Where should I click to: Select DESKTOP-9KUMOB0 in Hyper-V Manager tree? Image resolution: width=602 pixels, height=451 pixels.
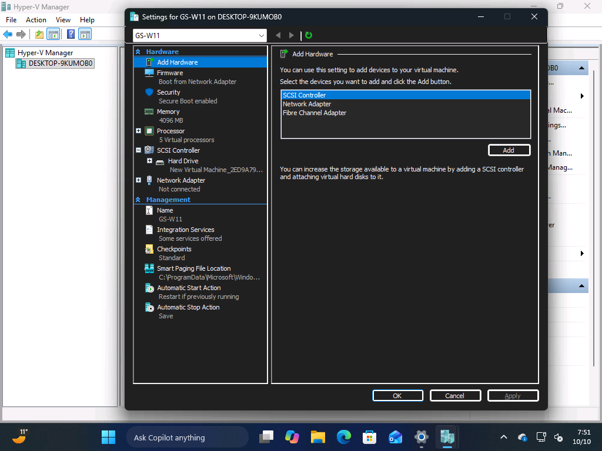coord(55,63)
